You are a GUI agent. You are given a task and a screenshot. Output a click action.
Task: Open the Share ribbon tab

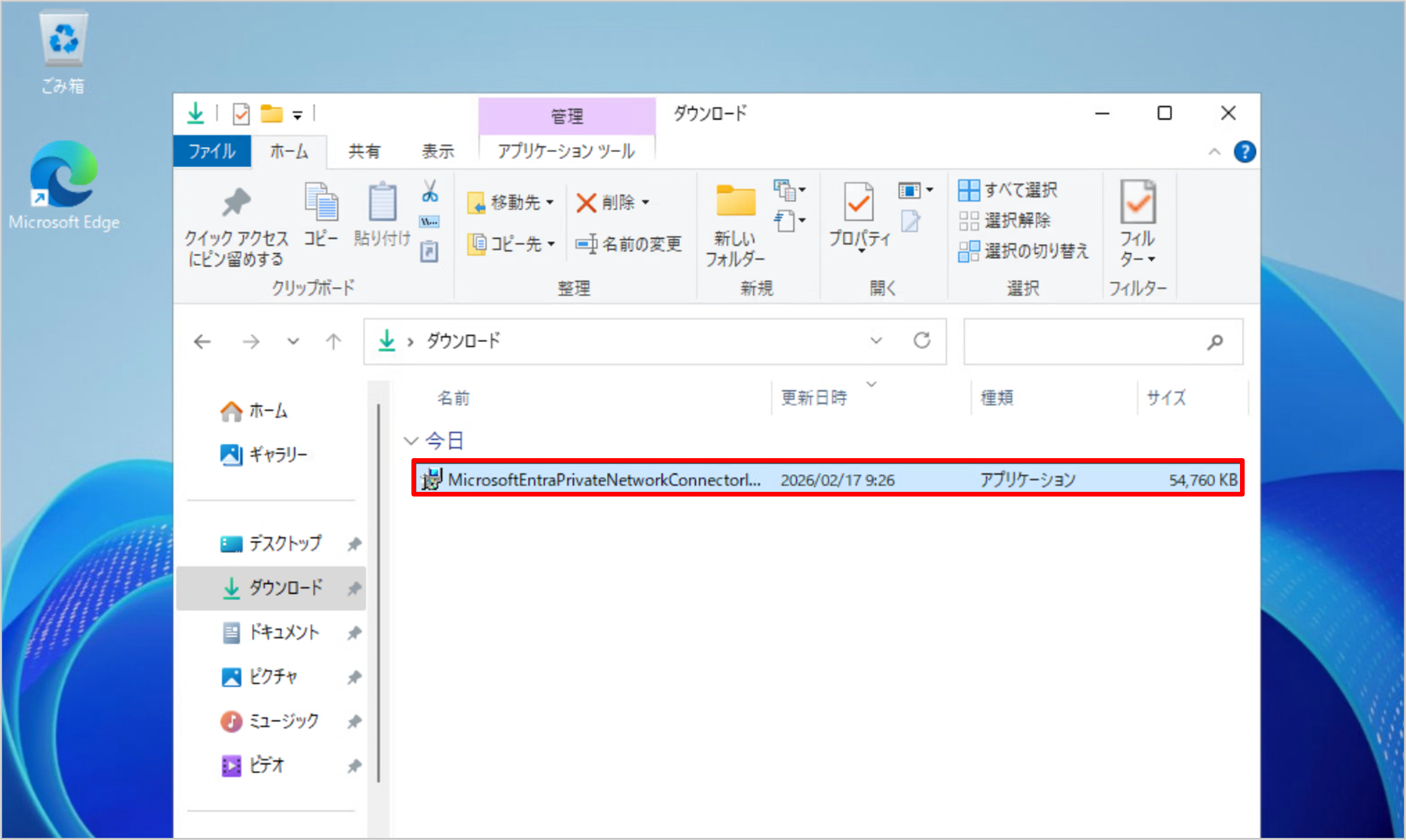click(364, 152)
